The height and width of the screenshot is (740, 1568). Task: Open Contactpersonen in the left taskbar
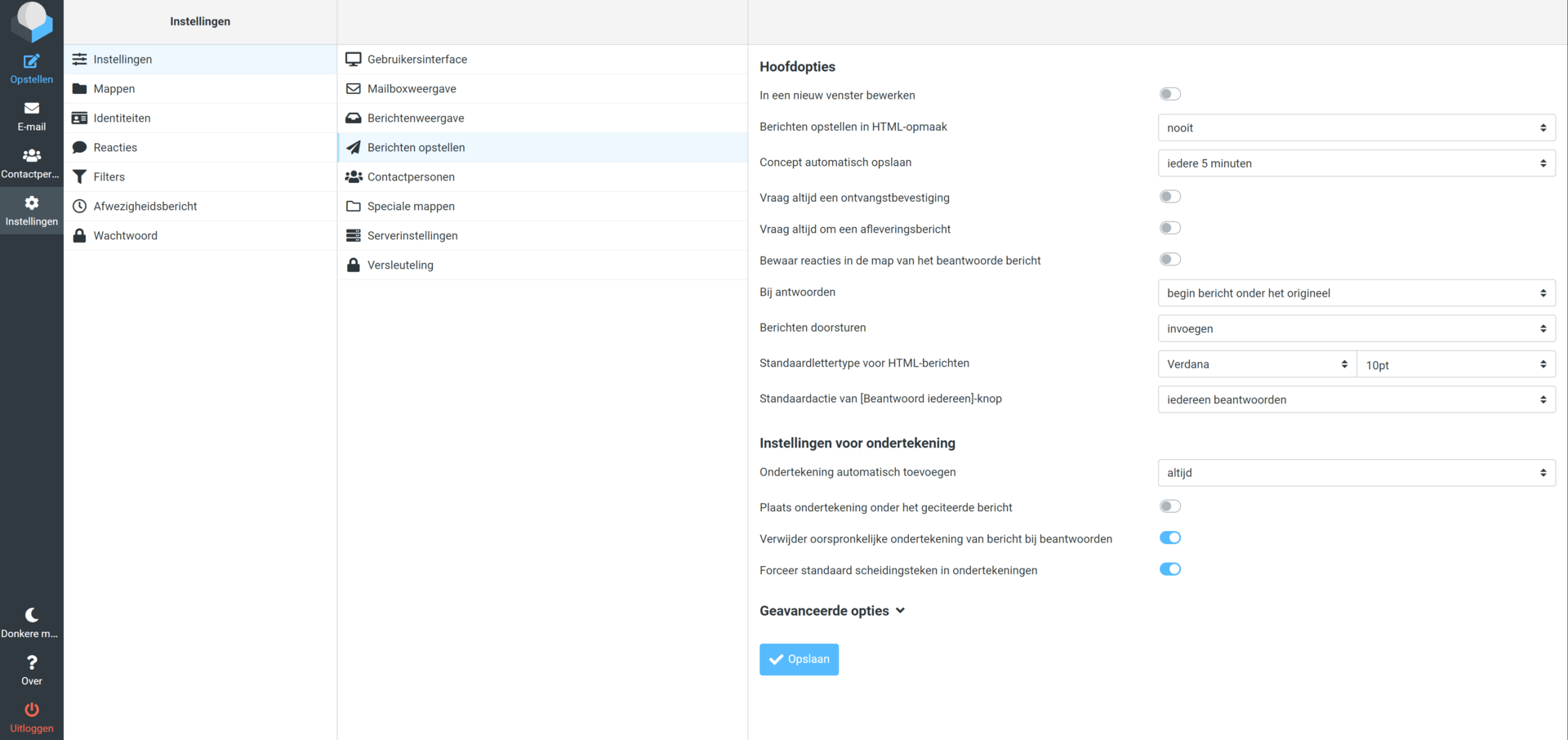pyautogui.click(x=31, y=162)
